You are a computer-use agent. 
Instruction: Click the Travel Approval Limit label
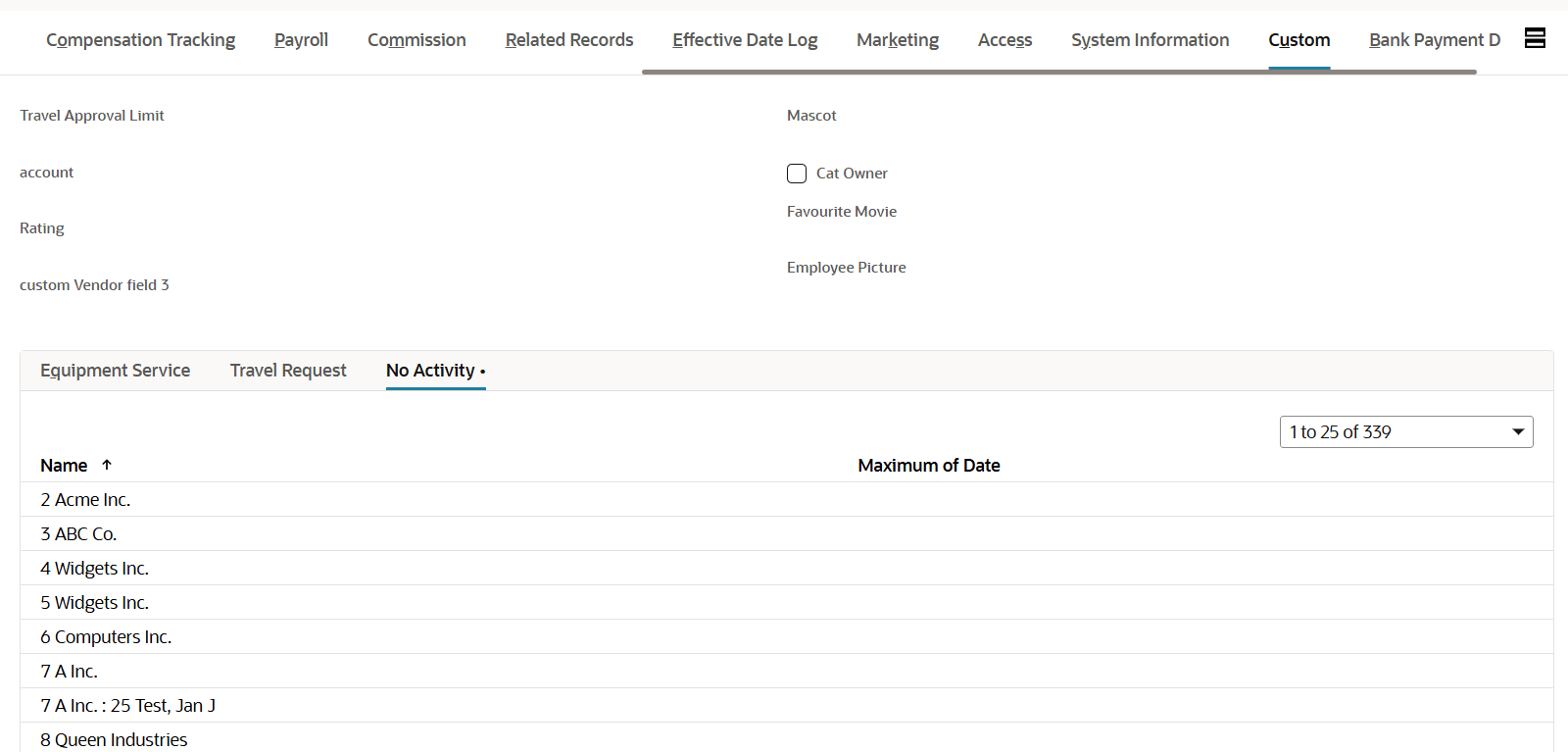(x=92, y=116)
